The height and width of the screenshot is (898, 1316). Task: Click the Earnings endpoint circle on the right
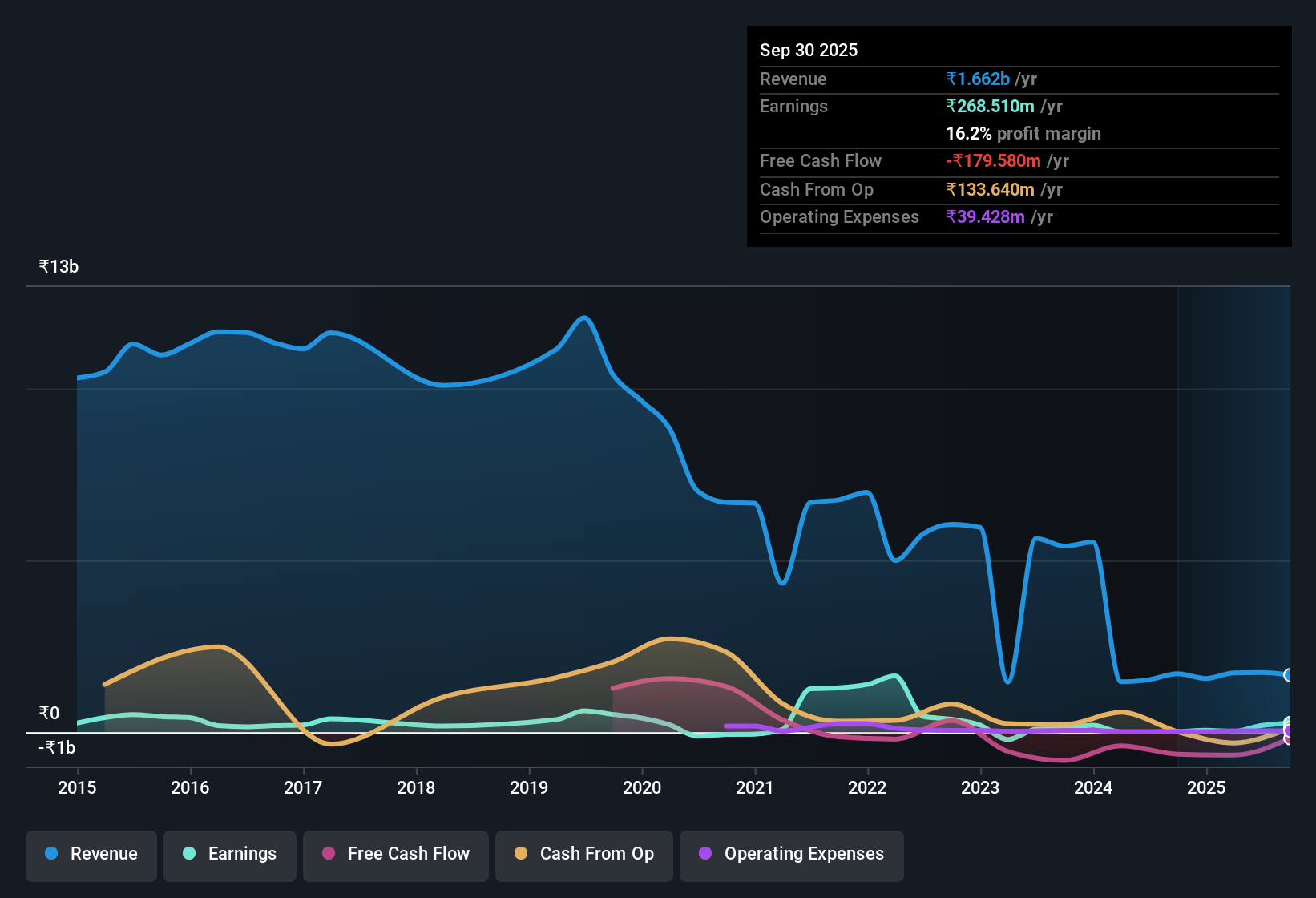click(1288, 721)
